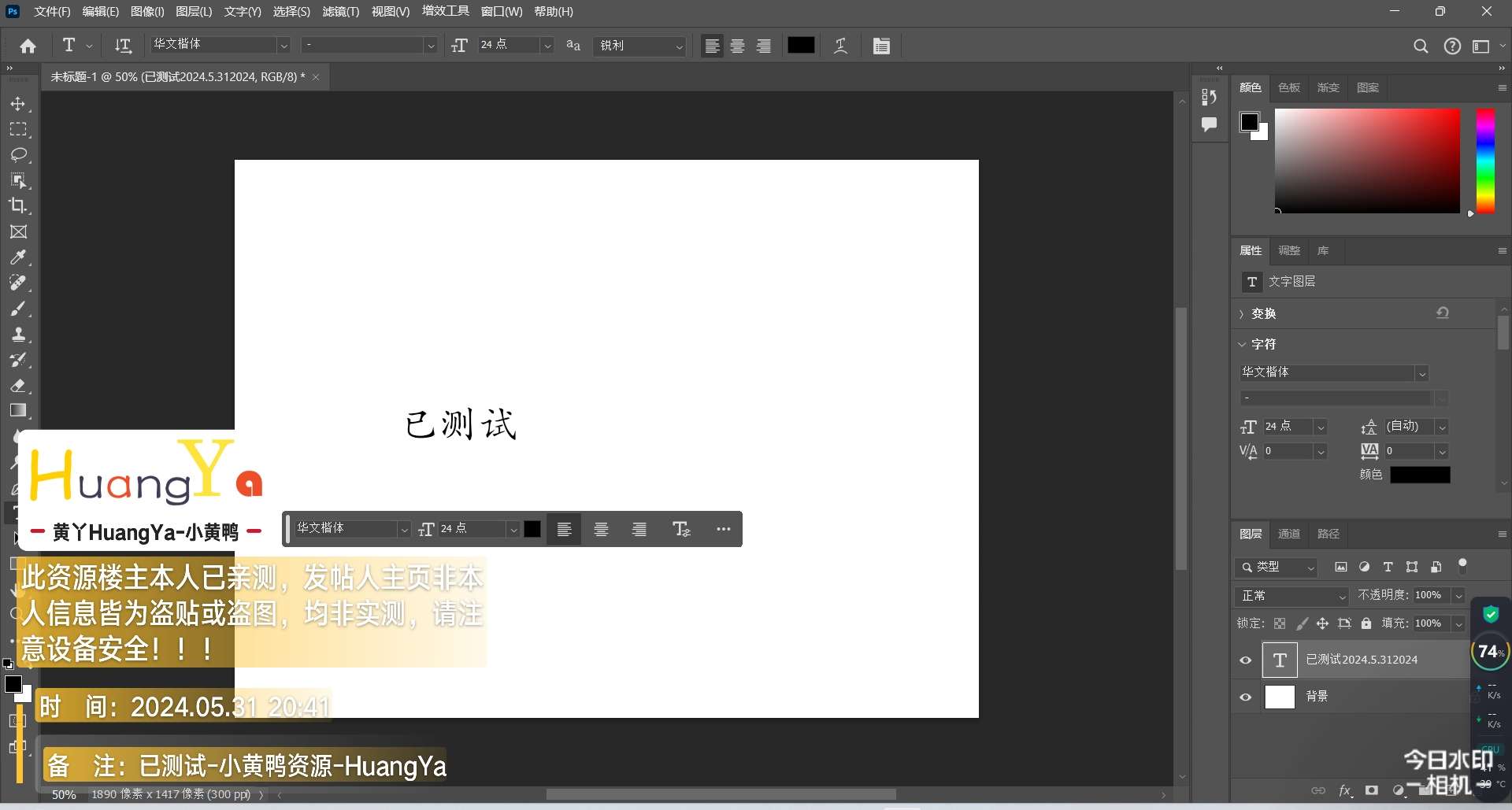Switch to the 通道 tab
Viewport: 1512px width, 810px height.
pos(1289,534)
